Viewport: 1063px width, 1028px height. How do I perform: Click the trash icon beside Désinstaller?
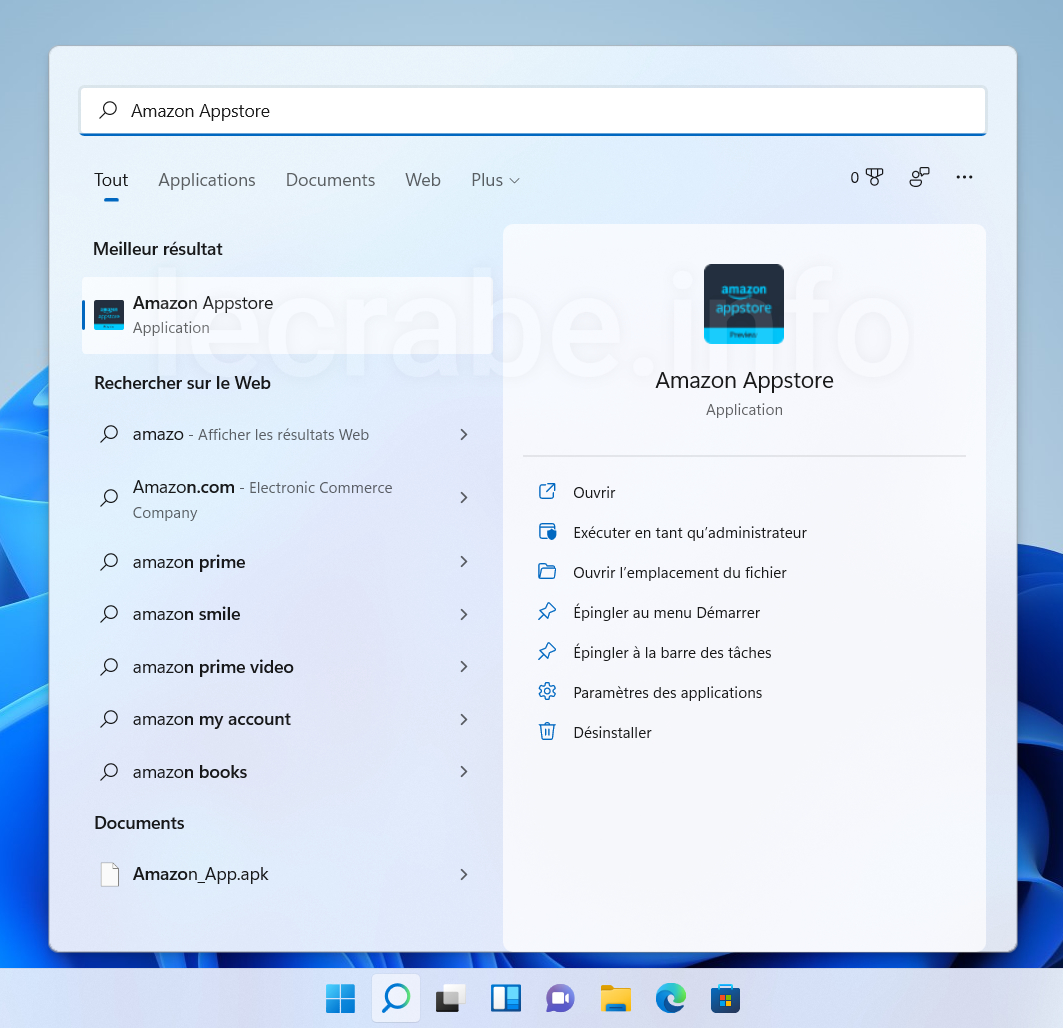tap(547, 731)
